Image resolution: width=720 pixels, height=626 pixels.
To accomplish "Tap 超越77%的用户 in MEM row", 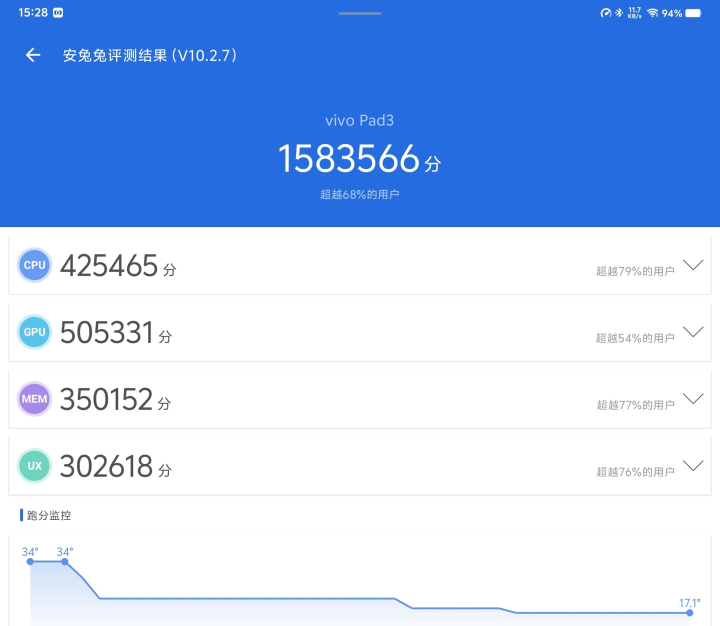I will pyautogui.click(x=635, y=405).
